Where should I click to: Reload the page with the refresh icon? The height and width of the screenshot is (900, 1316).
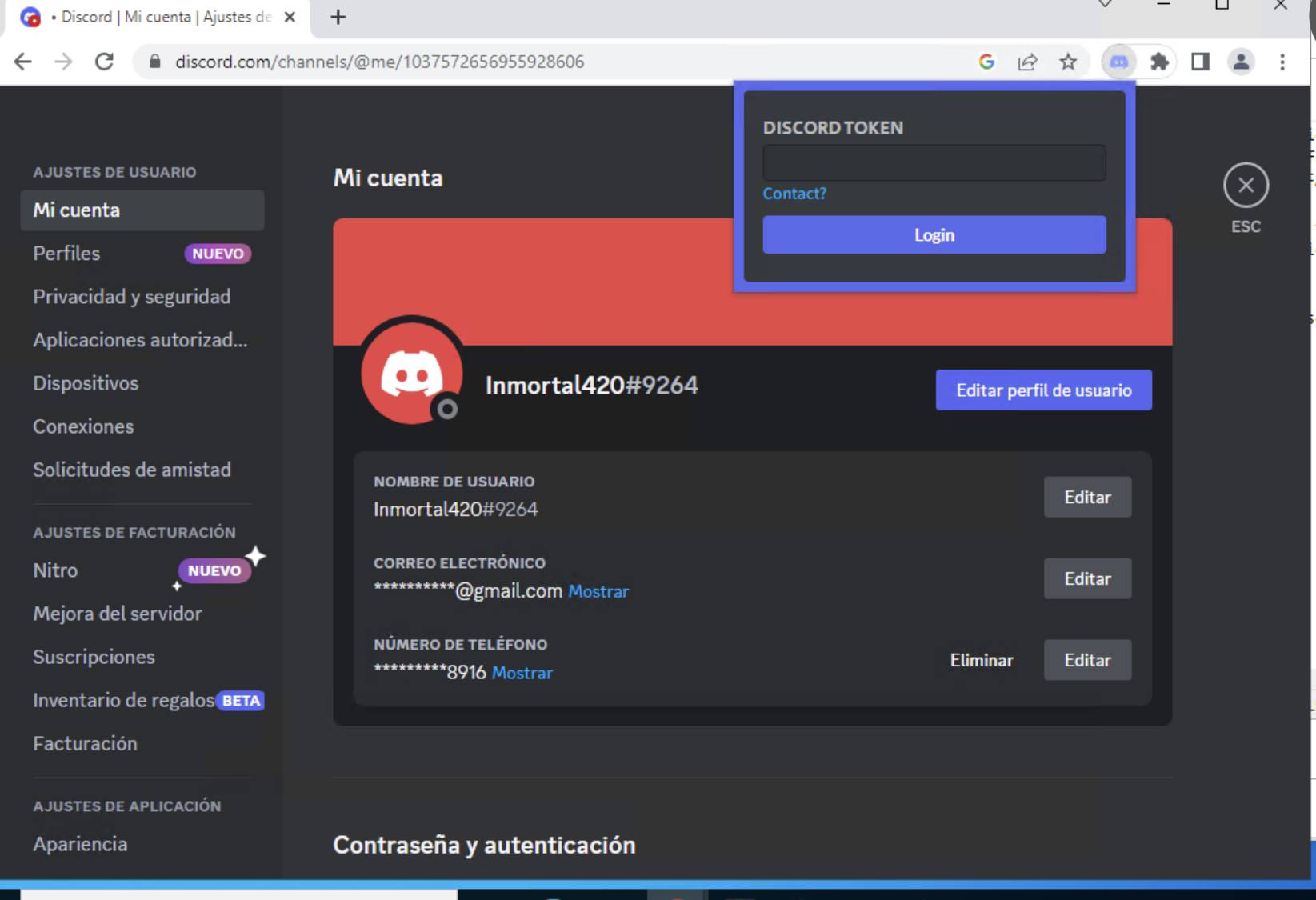pos(104,62)
